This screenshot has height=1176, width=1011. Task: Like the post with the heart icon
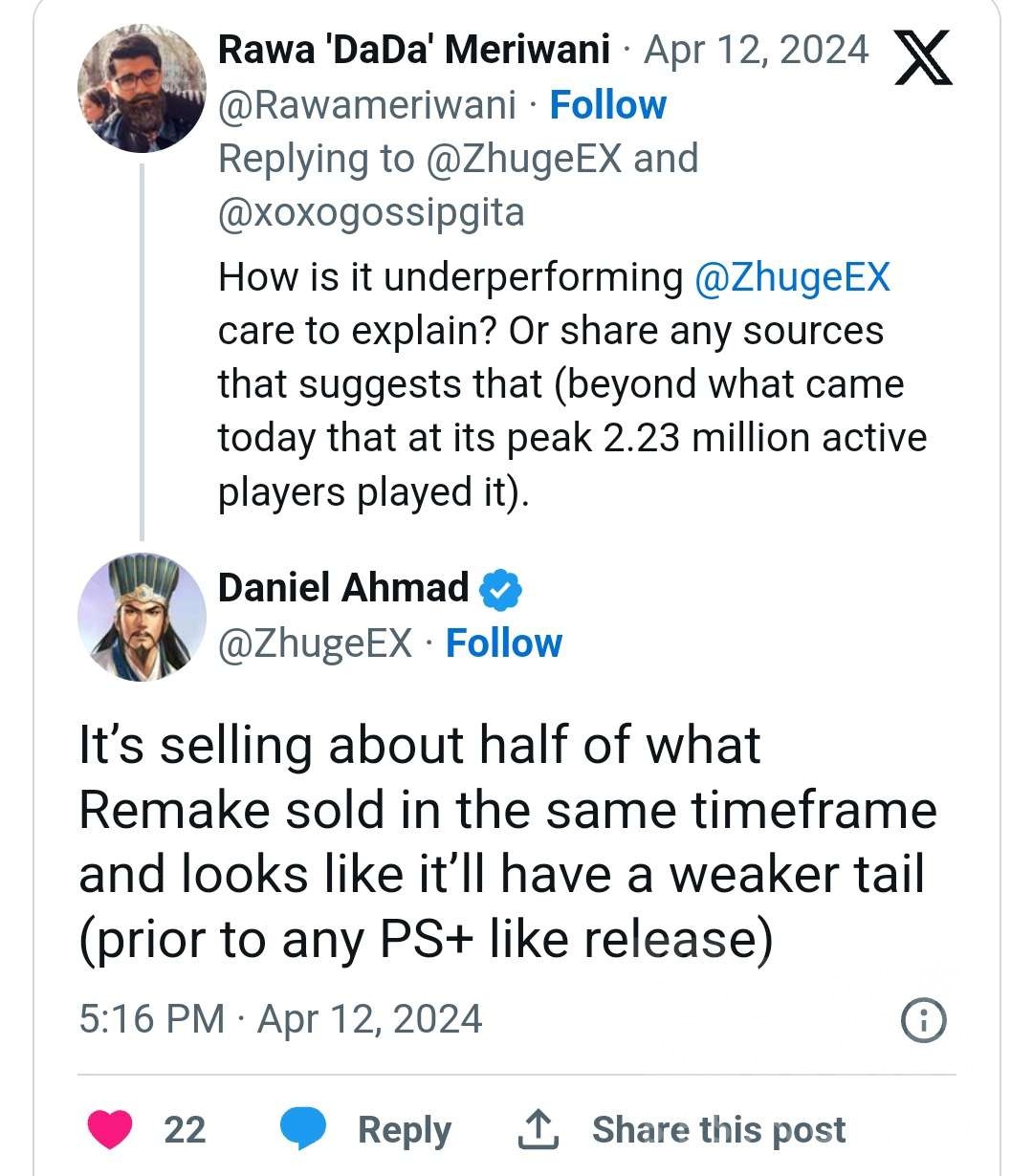[110, 1129]
